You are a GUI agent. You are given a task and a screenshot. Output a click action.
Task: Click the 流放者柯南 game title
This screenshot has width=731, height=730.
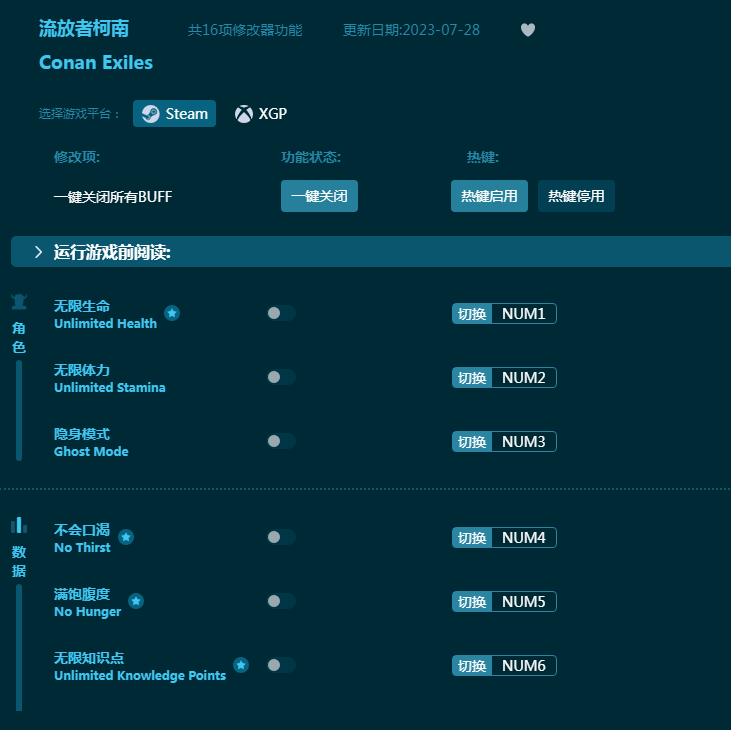pos(84,28)
